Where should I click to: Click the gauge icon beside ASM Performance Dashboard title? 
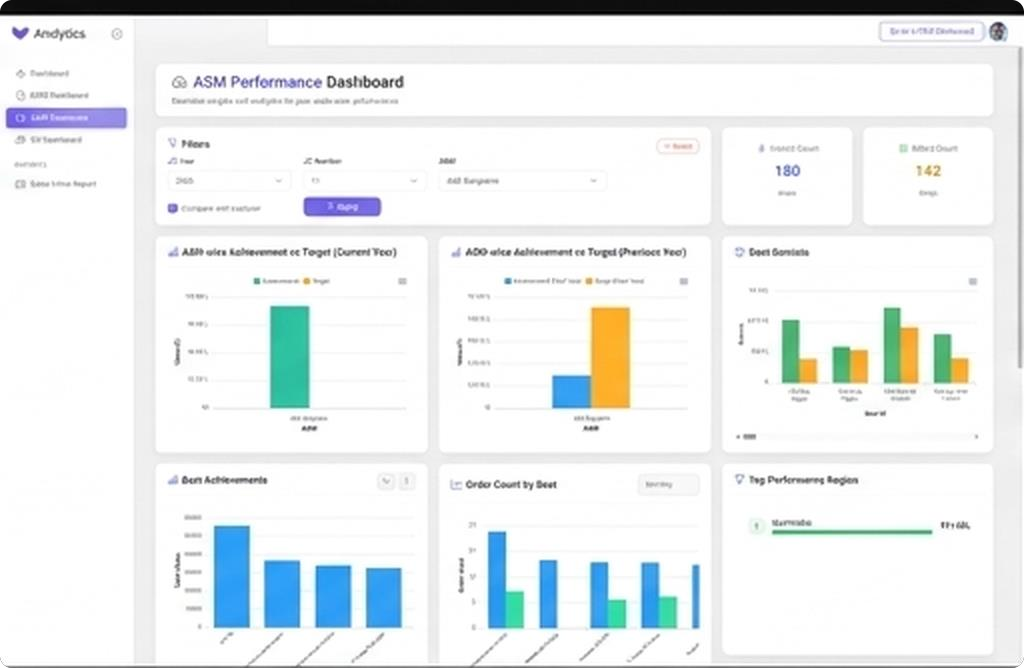[179, 82]
